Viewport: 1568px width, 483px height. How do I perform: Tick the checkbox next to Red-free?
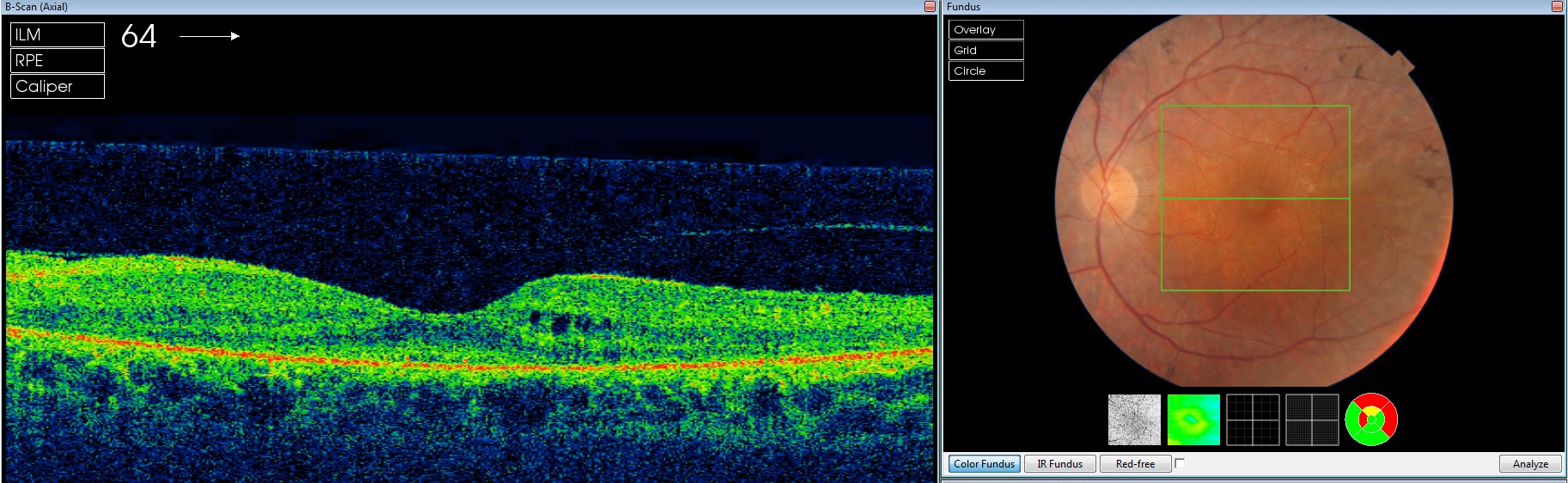pos(1180,463)
